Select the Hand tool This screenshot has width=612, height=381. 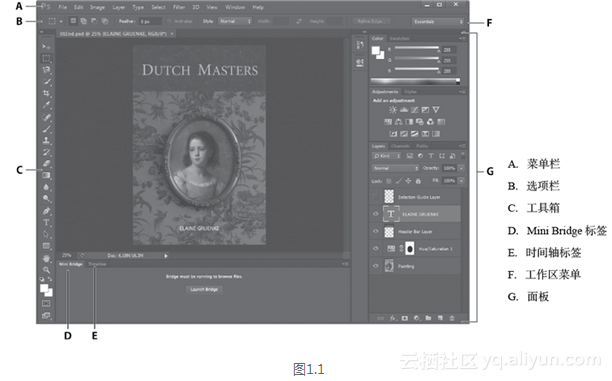(46, 258)
